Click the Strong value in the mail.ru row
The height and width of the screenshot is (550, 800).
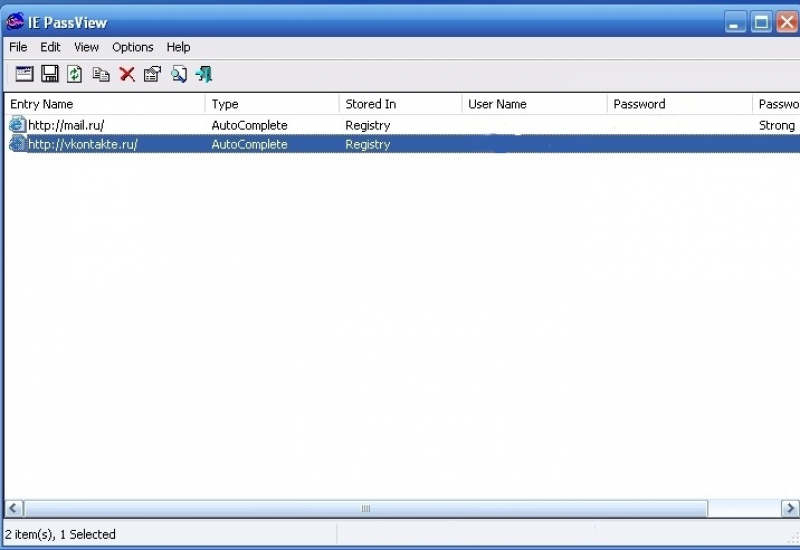777,126
